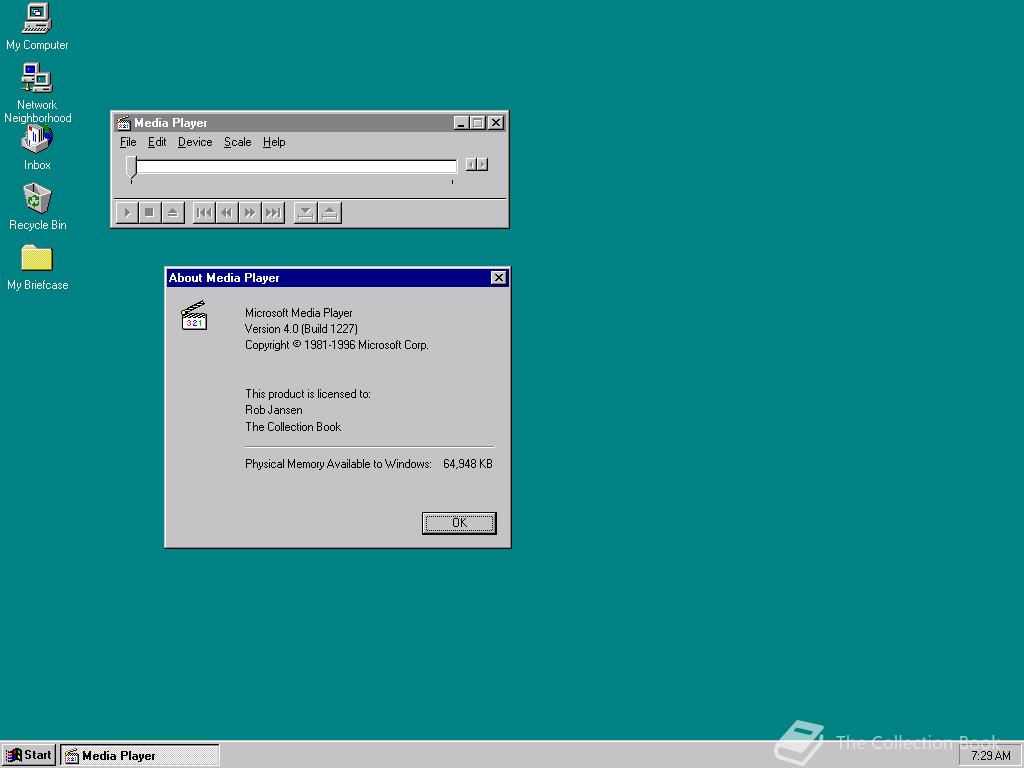The width and height of the screenshot is (1024, 768).
Task: Close the Media Player window
Action: (x=496, y=123)
